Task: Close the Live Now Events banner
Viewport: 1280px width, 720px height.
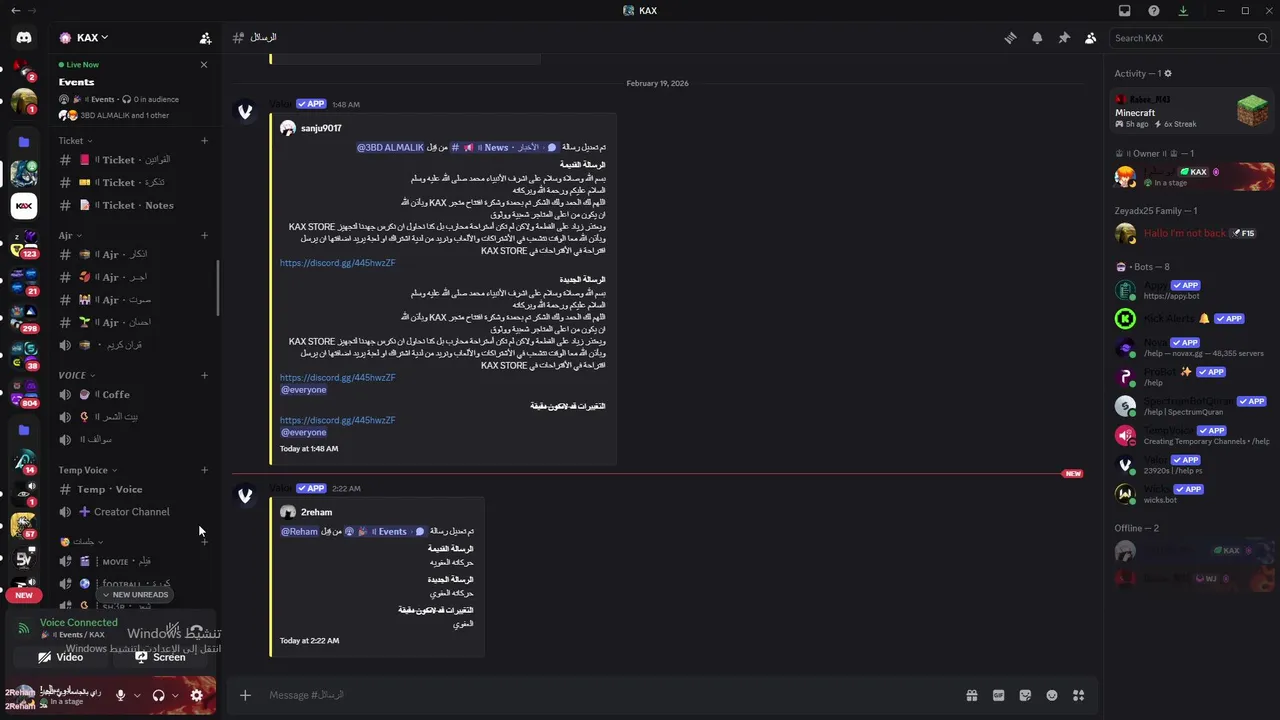Action: (x=204, y=64)
